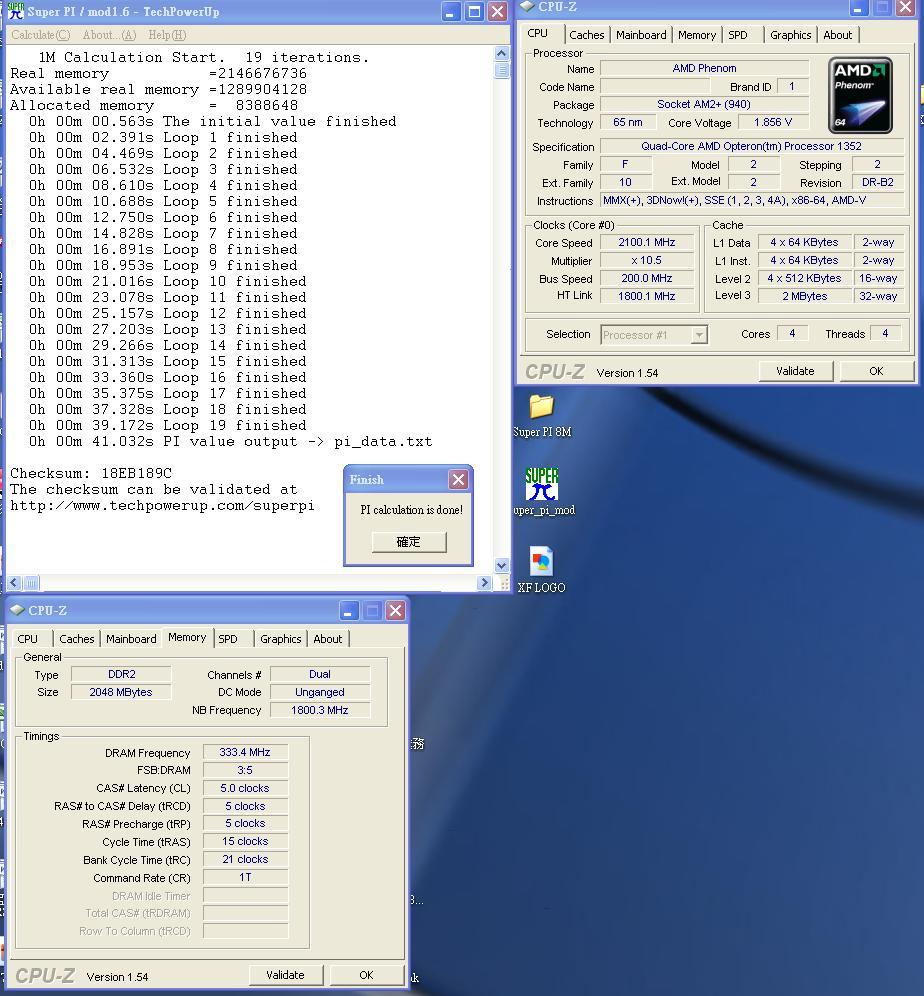Switch to Caches tab in top CPU-Z window

[x=586, y=35]
